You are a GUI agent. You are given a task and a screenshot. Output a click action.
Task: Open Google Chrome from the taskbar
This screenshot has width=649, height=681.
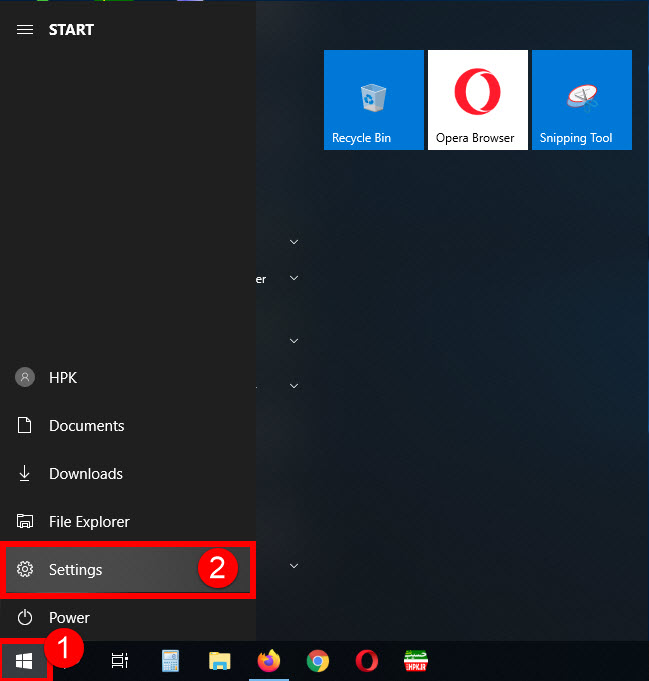tap(318, 661)
